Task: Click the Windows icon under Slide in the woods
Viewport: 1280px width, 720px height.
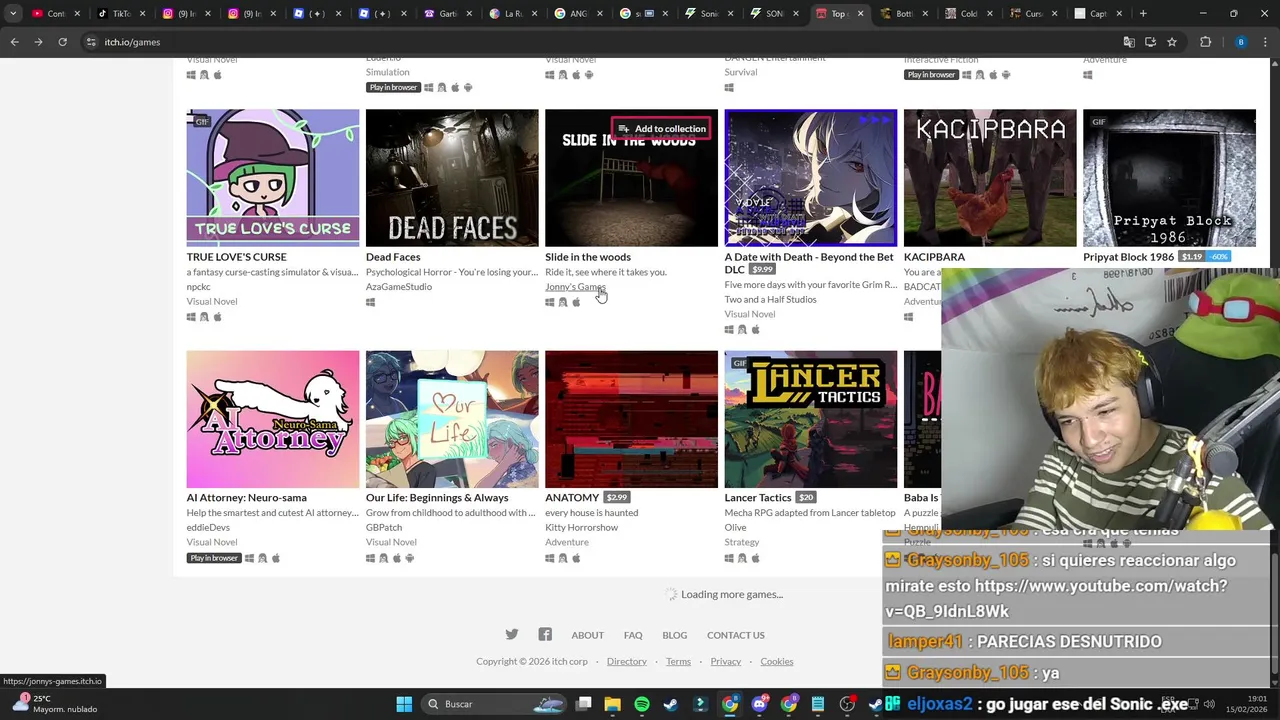Action: click(x=550, y=302)
